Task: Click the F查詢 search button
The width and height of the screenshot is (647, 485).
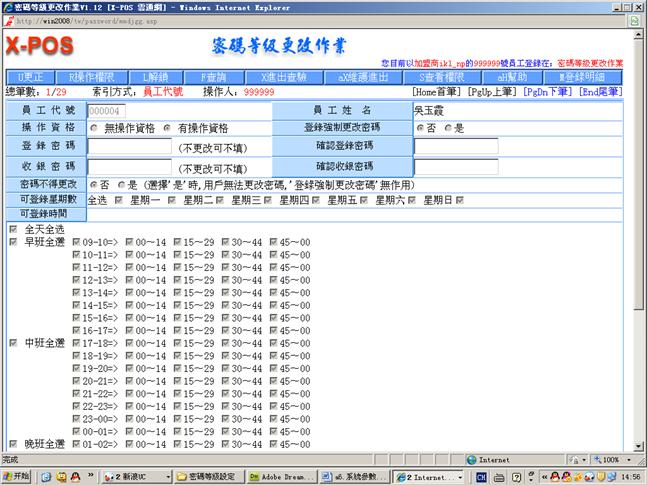Action: [212, 77]
